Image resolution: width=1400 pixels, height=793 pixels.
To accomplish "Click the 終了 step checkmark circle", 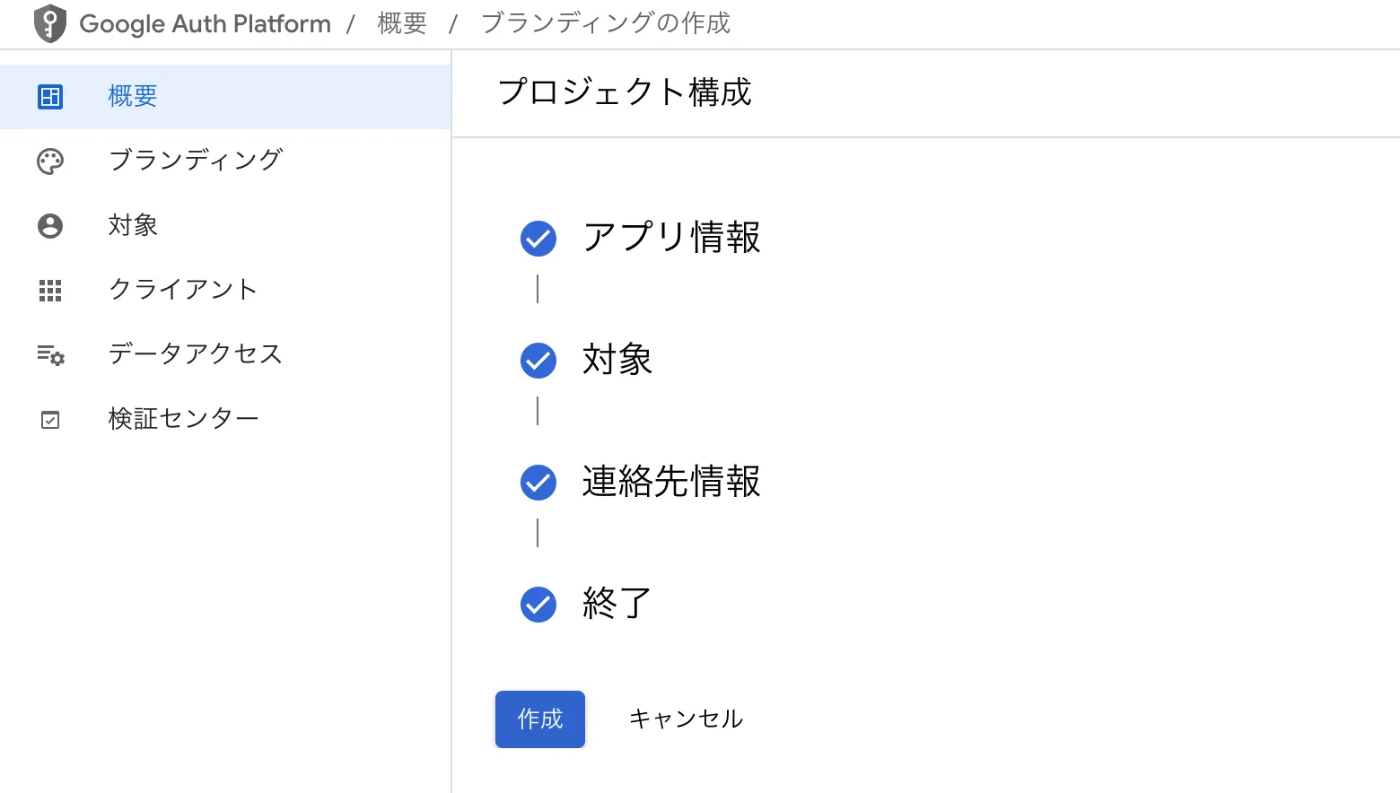I will coord(538,605).
